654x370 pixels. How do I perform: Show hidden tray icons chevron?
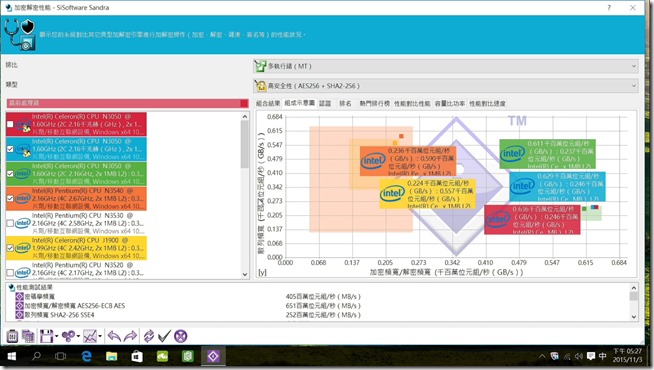(x=542, y=356)
